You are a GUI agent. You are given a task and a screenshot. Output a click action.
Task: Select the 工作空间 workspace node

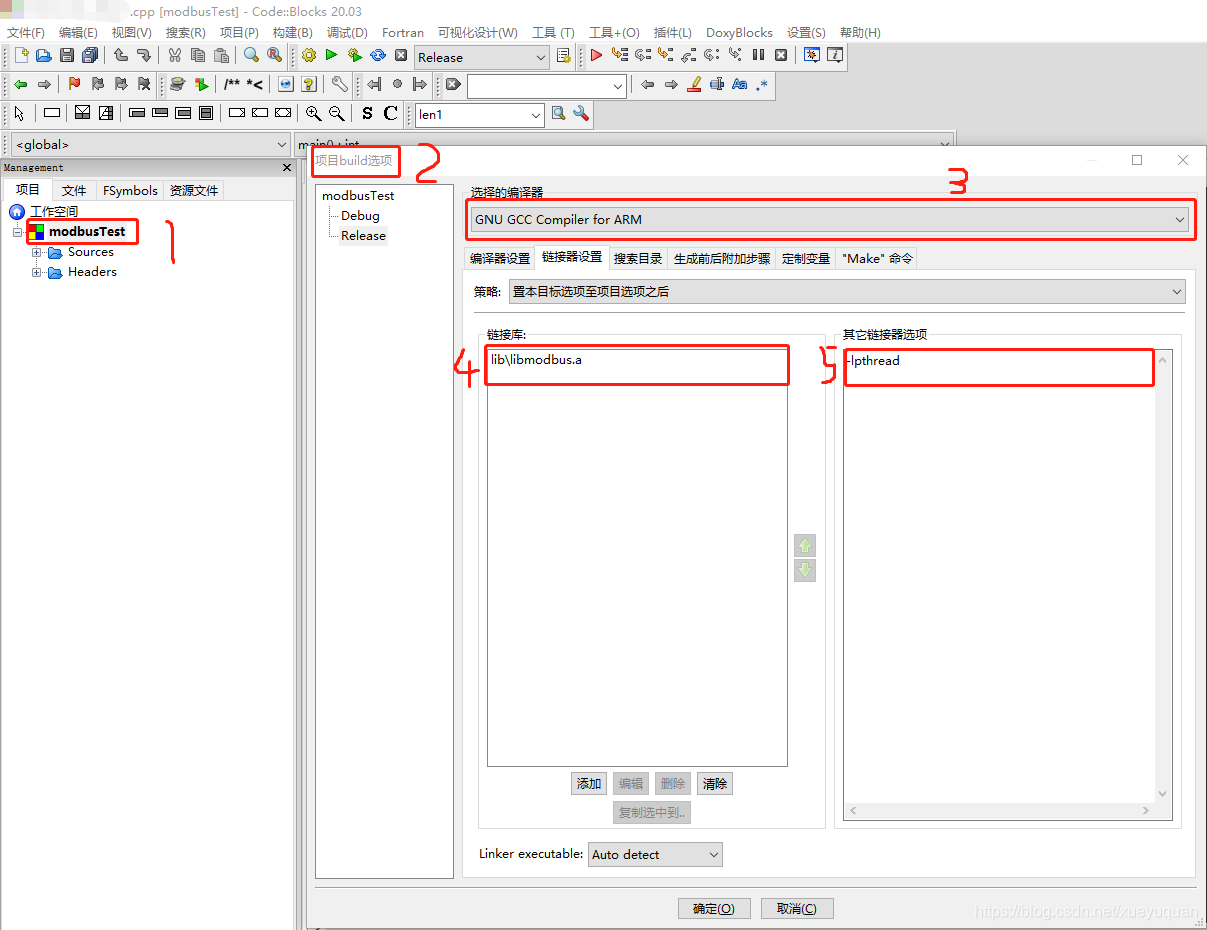point(53,212)
